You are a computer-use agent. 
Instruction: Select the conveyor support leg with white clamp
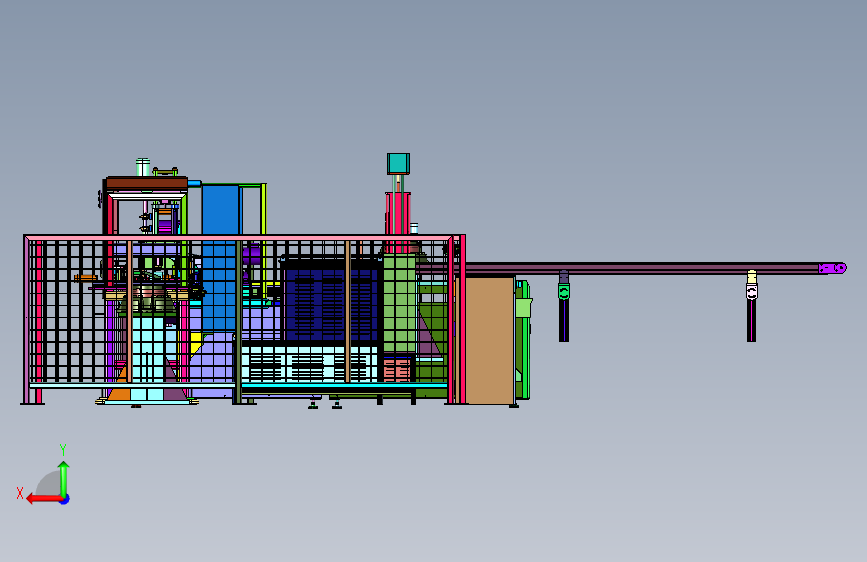pyautogui.click(x=751, y=306)
